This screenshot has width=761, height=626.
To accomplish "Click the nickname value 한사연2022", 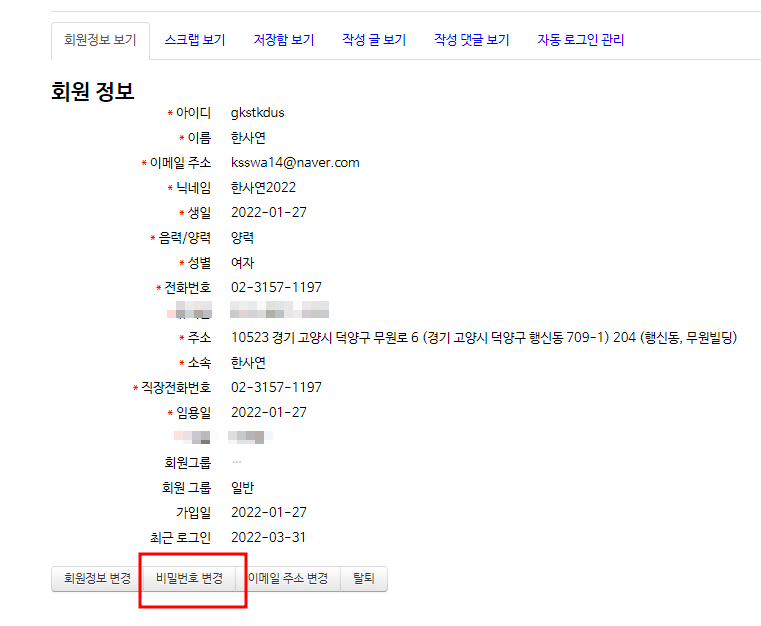I will 264,188.
